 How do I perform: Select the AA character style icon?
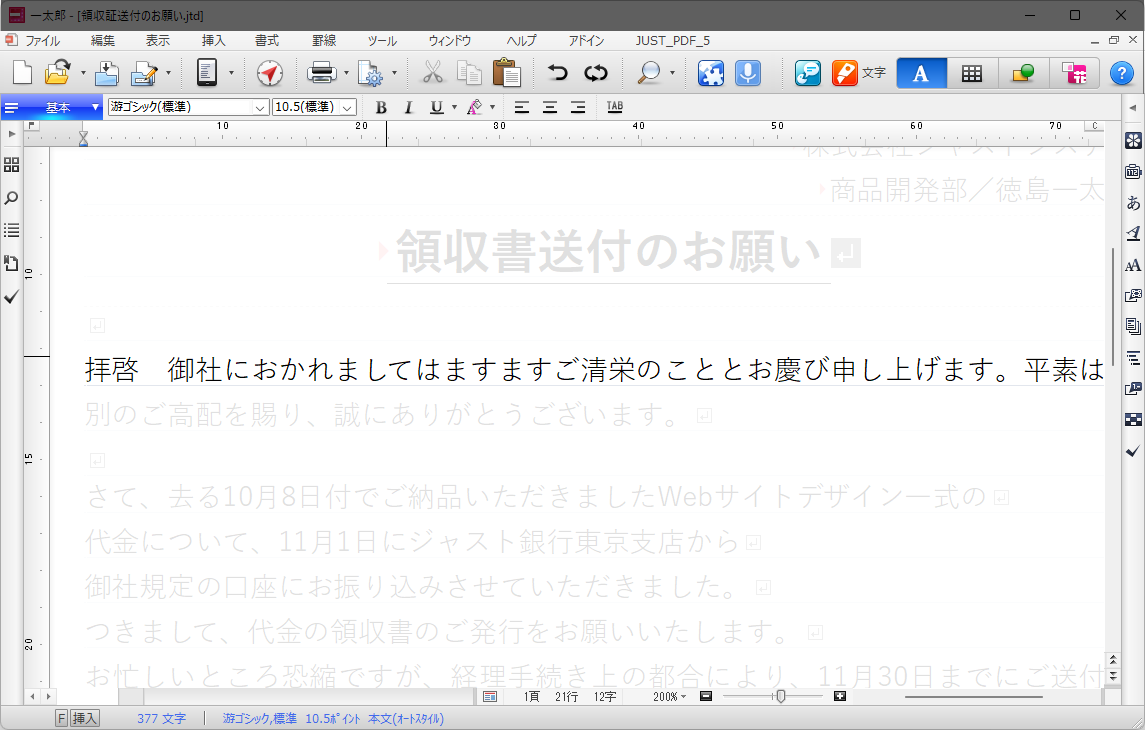point(1131,267)
